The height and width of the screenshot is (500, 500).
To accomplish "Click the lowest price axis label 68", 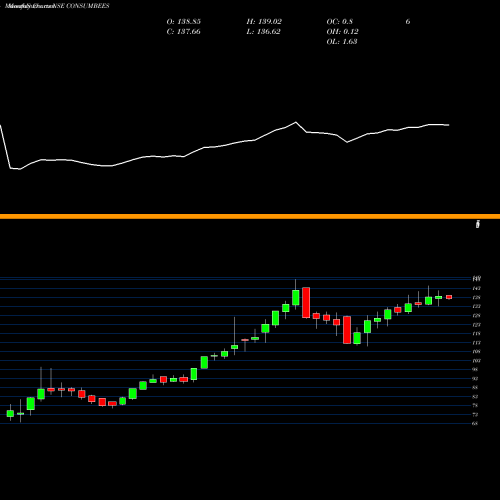I will pyautogui.click(x=475, y=423).
